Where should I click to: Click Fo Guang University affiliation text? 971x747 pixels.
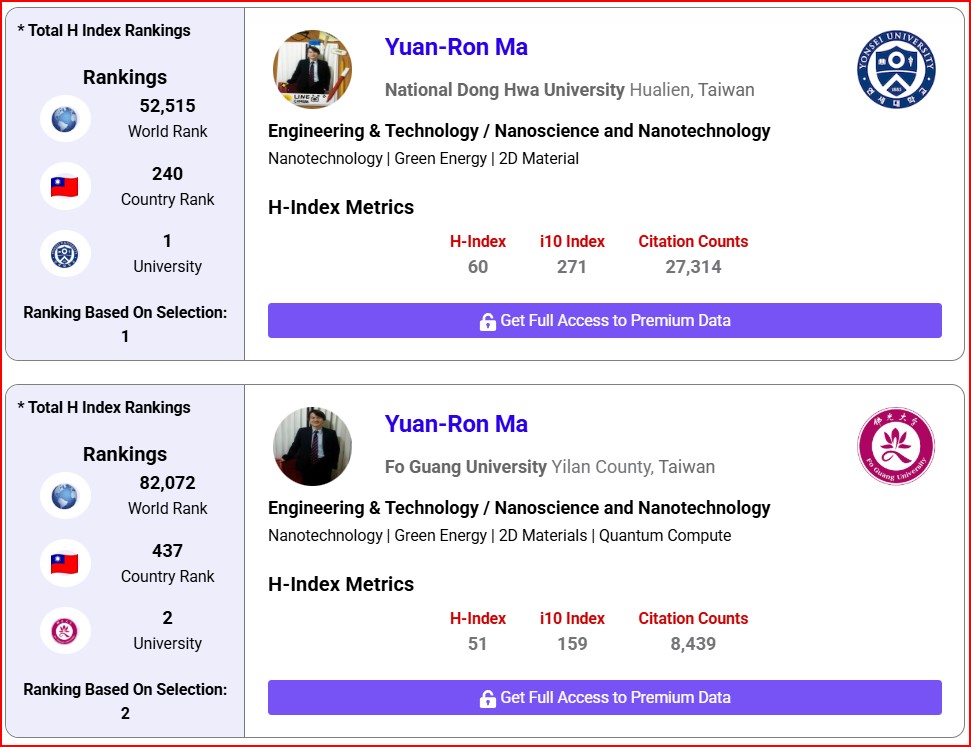click(x=466, y=466)
